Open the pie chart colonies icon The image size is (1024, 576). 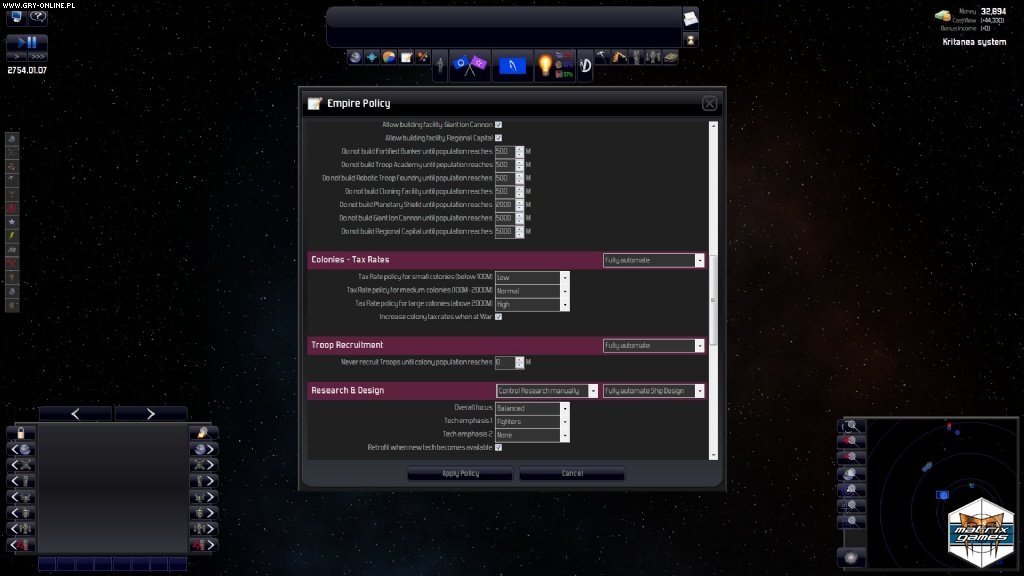[386, 57]
